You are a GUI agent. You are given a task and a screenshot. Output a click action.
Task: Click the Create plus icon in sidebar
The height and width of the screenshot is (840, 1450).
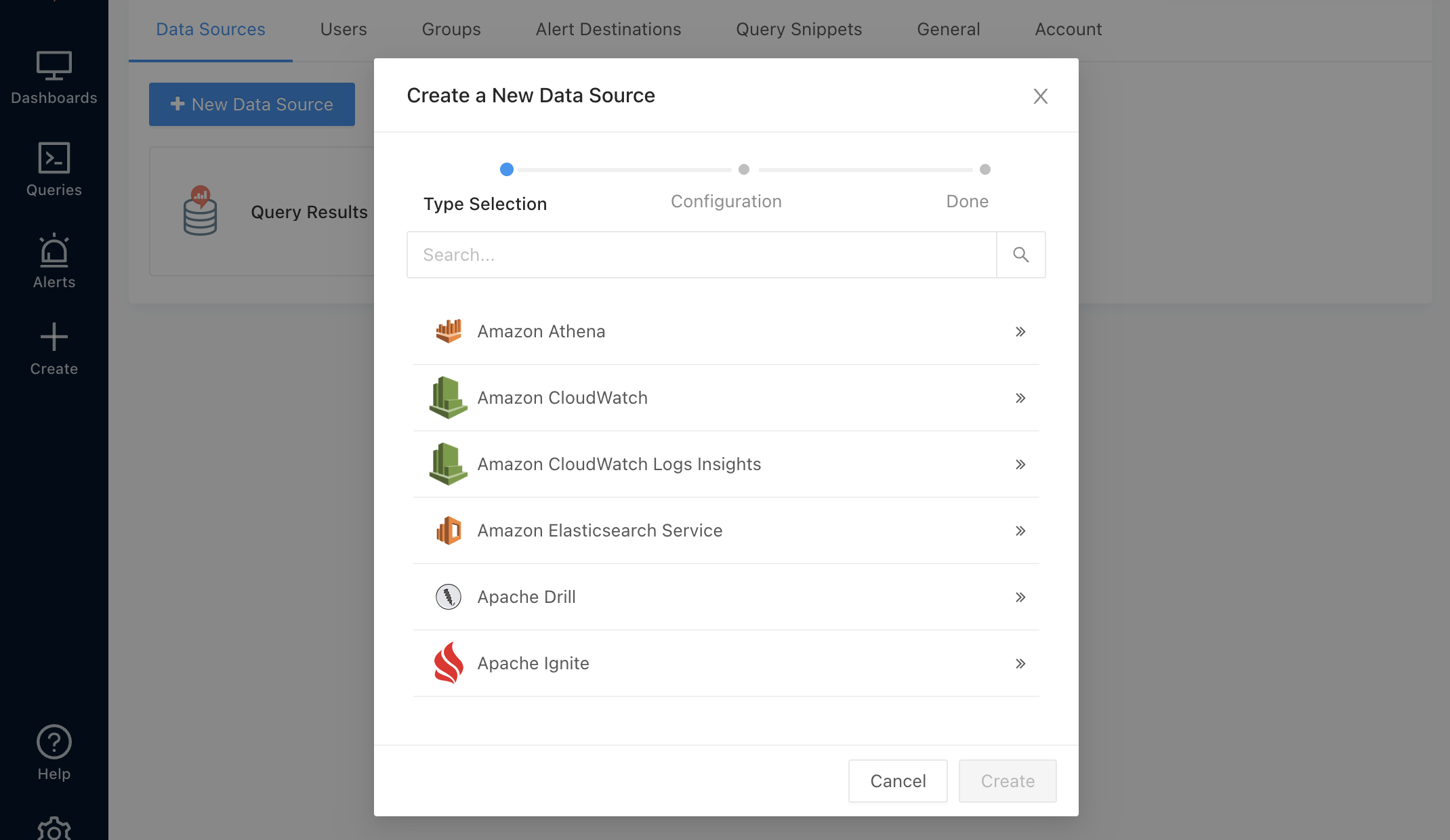(54, 337)
